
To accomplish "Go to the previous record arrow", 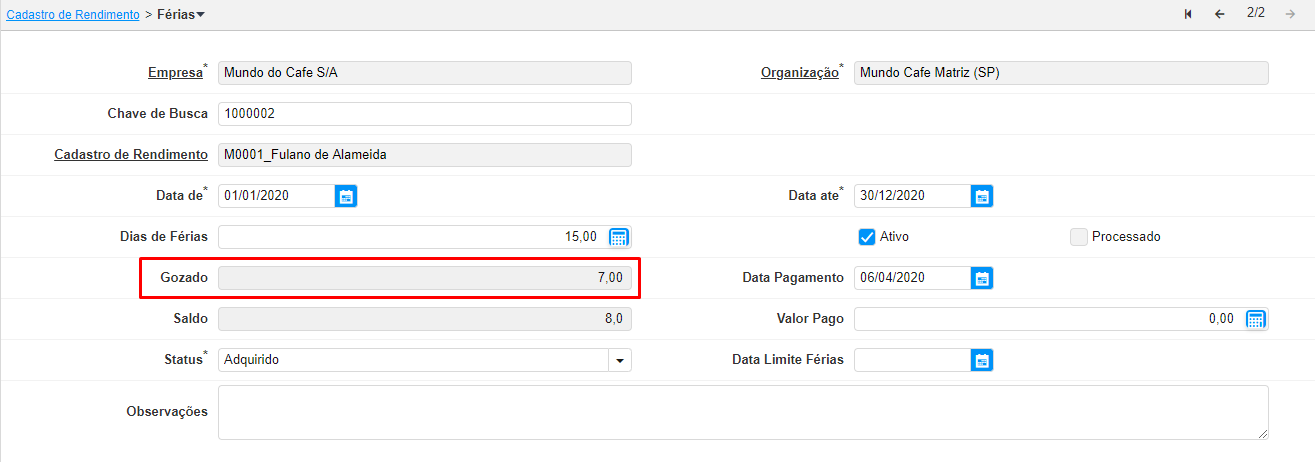I will pos(1219,14).
